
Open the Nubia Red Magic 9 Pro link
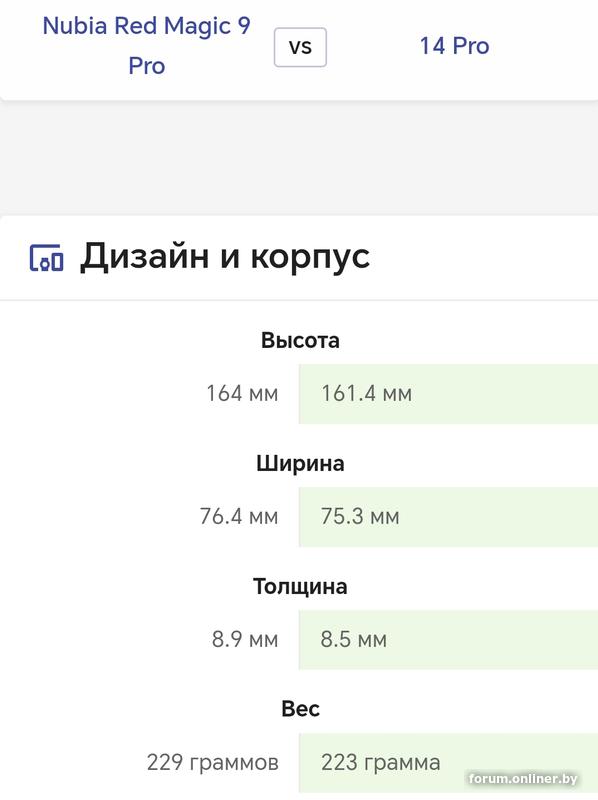point(146,46)
